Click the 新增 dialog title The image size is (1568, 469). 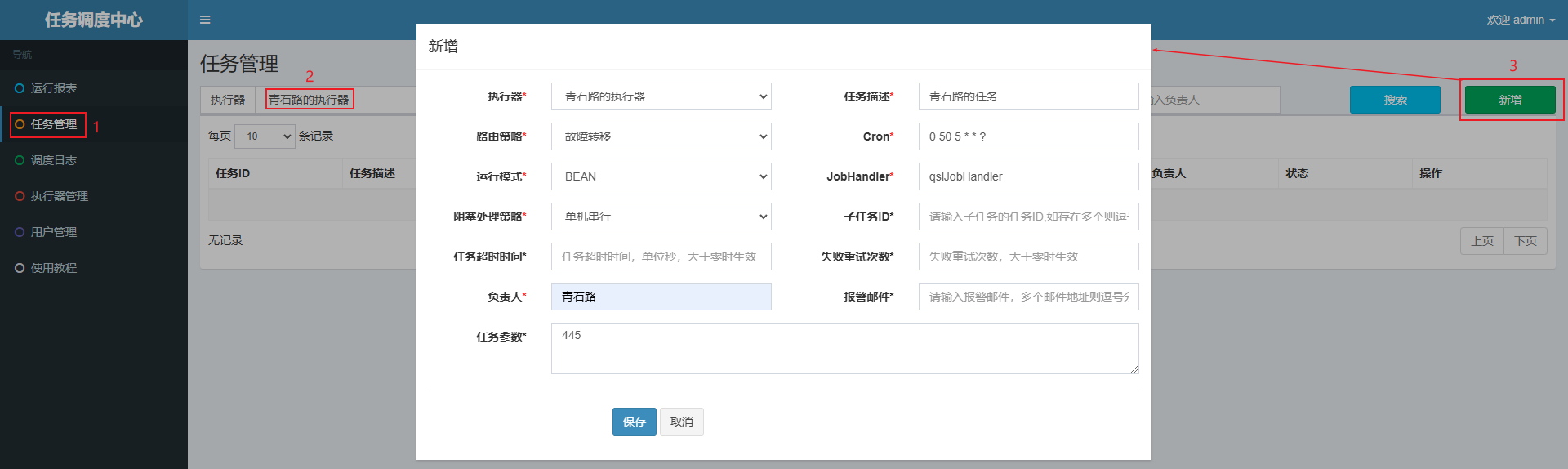click(443, 47)
